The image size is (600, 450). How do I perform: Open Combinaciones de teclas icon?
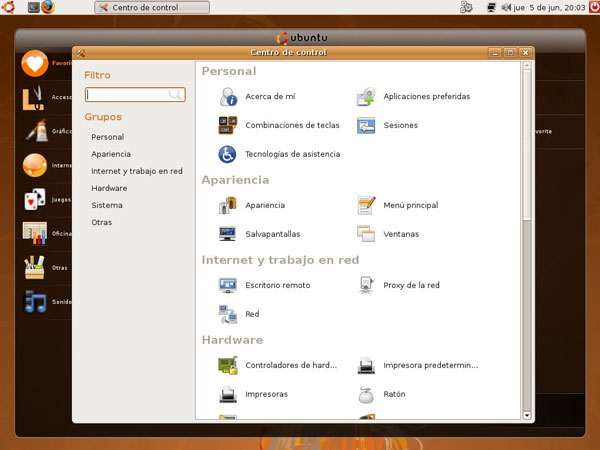coord(228,125)
